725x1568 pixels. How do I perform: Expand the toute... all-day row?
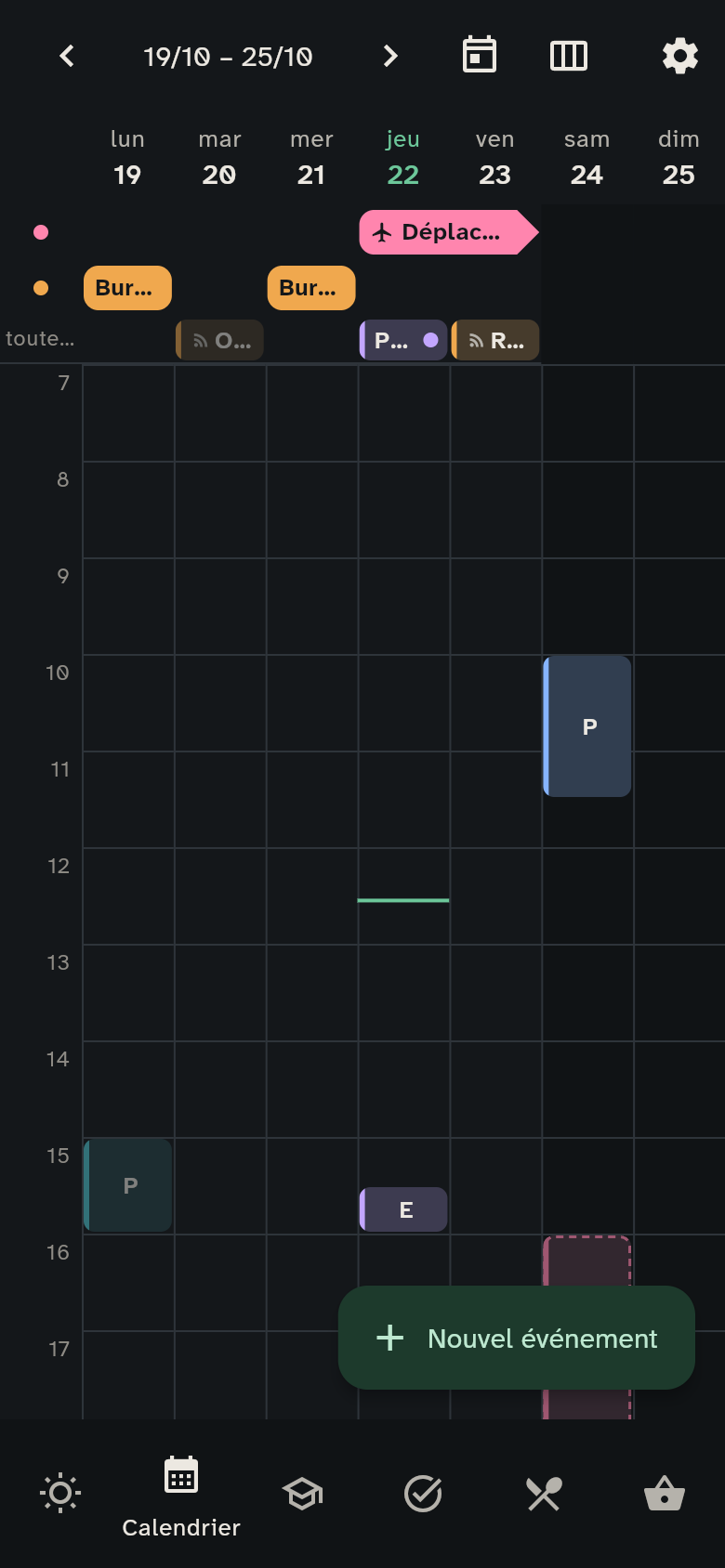tap(40, 339)
